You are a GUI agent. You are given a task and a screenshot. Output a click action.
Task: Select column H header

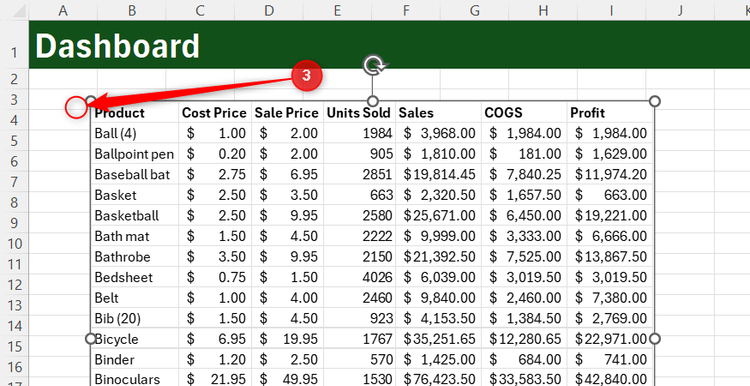pos(543,11)
